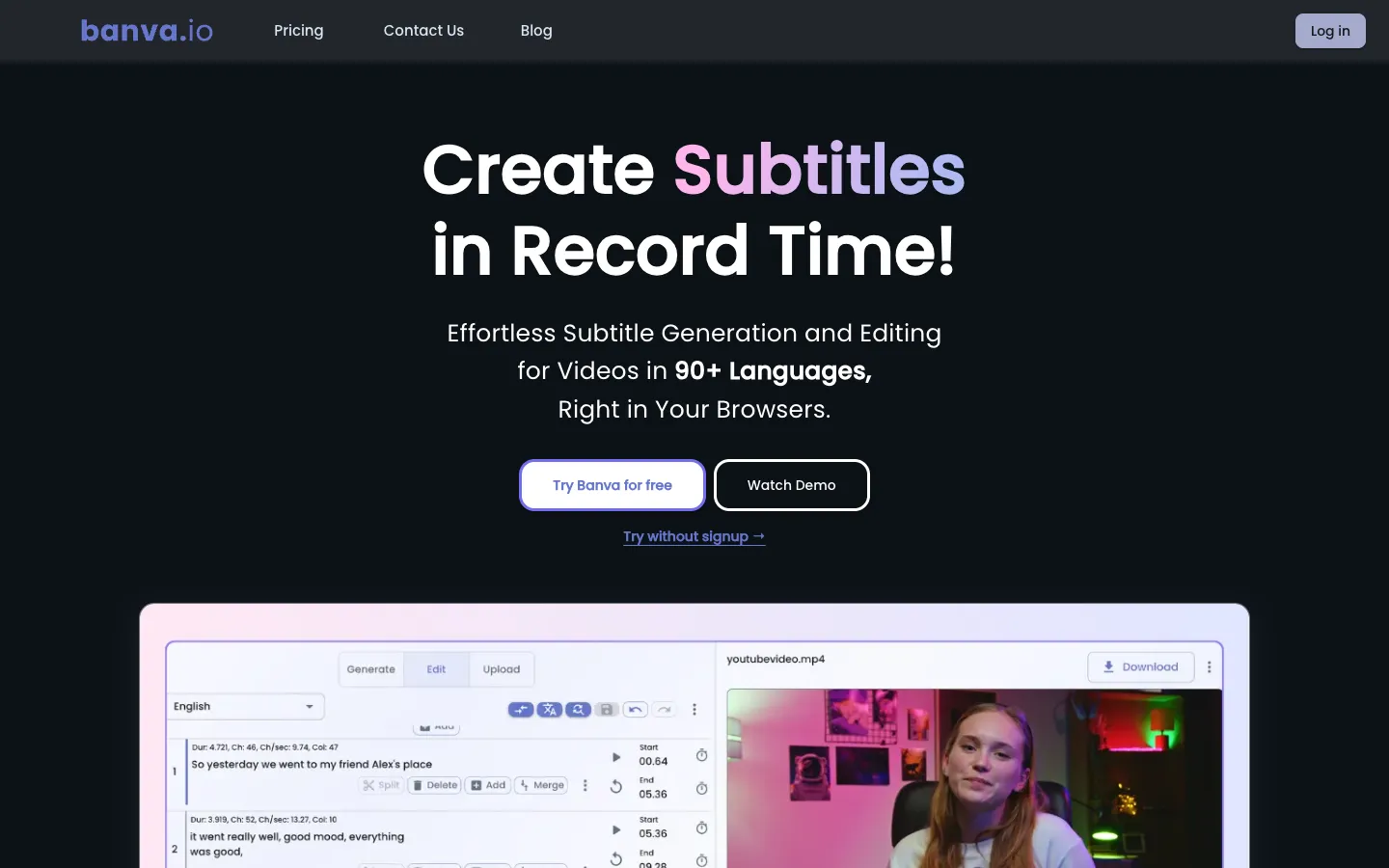This screenshot has width=1389, height=868.
Task: Click the stopwatch beside Start 00.64
Action: (x=702, y=755)
